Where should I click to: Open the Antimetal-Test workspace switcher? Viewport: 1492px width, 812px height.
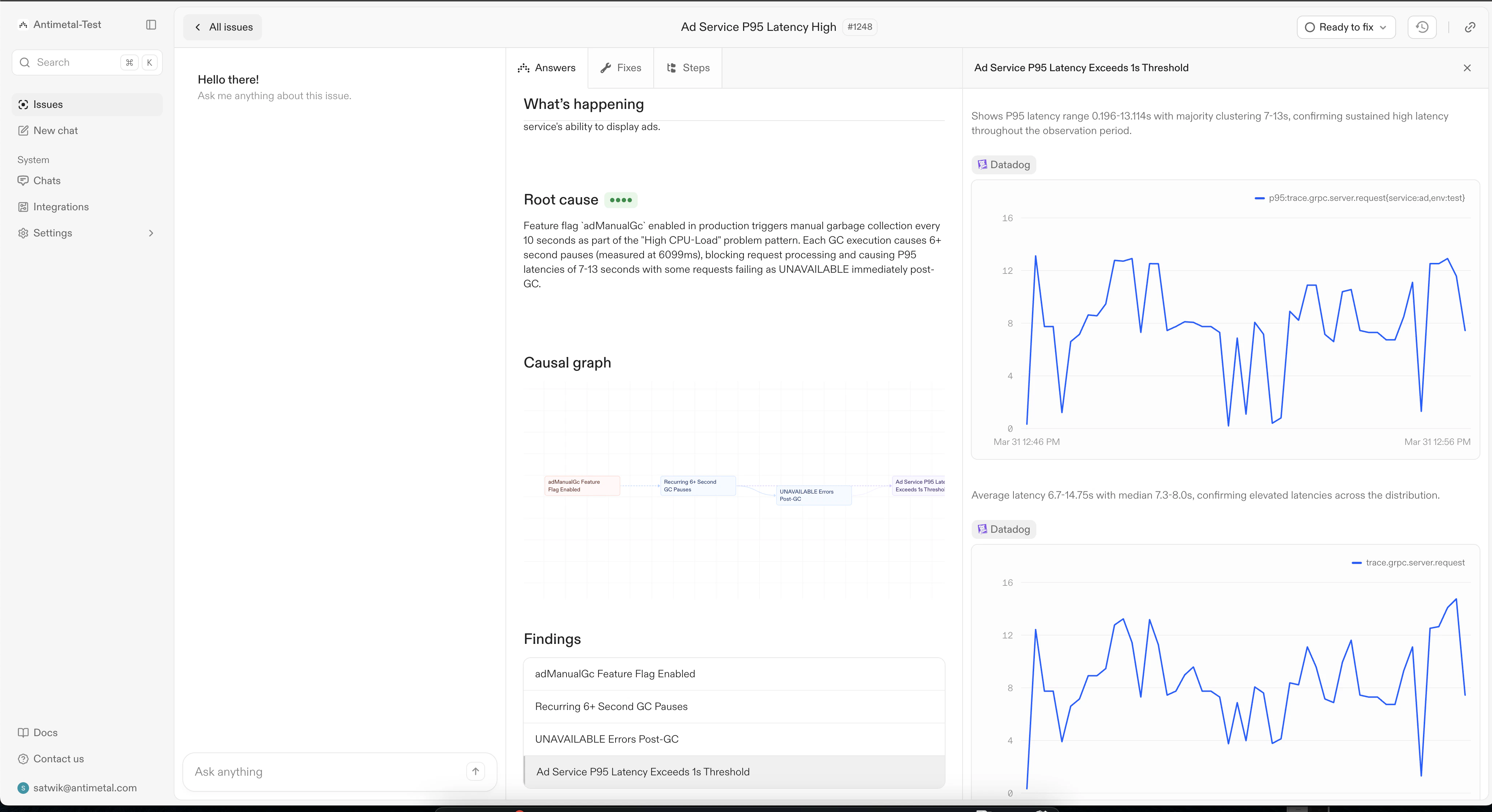(x=66, y=24)
